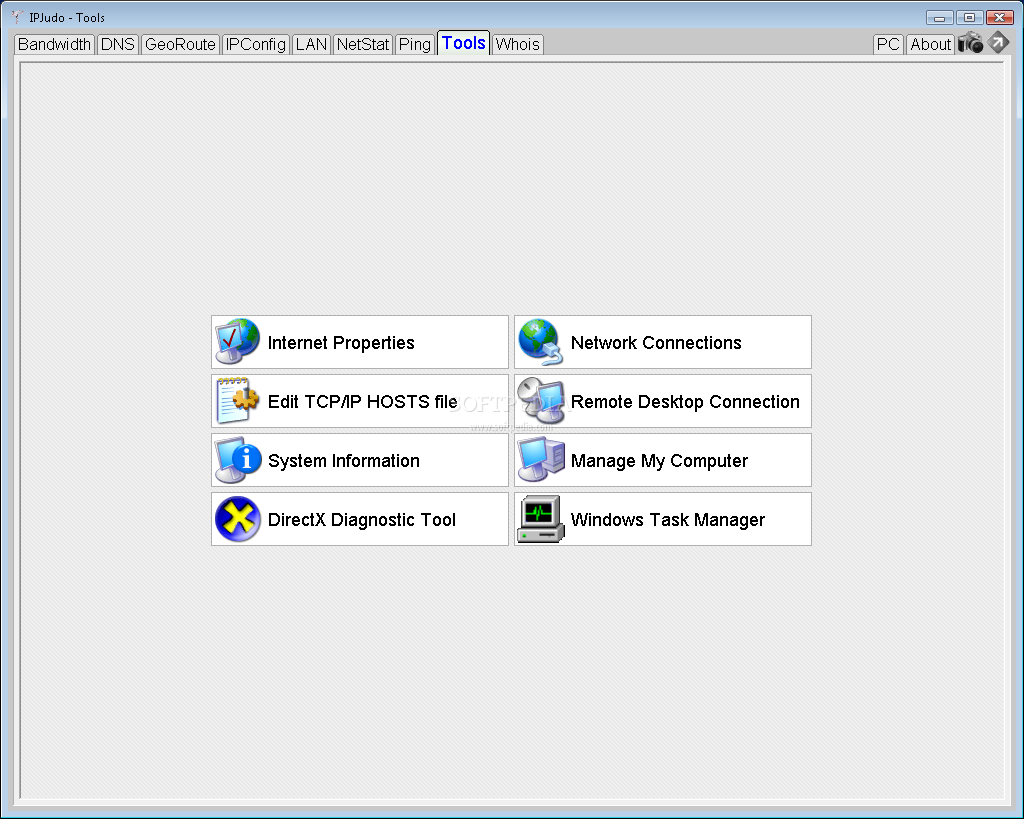Go to the IPConfig tab
1024x819 pixels.
point(256,44)
